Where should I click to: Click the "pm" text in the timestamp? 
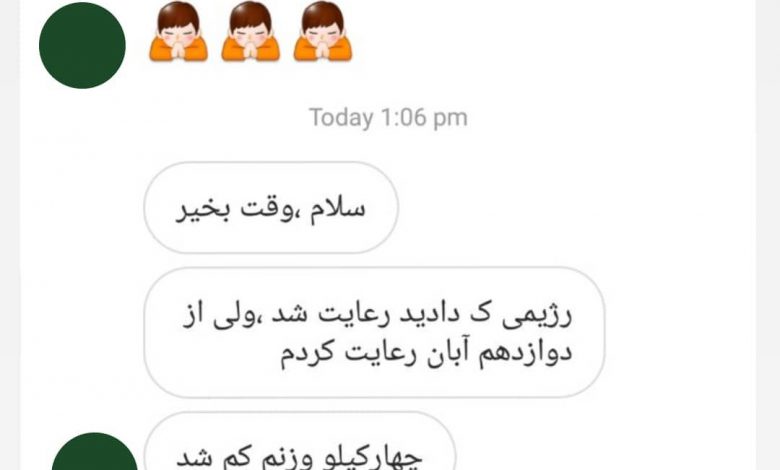coord(450,119)
